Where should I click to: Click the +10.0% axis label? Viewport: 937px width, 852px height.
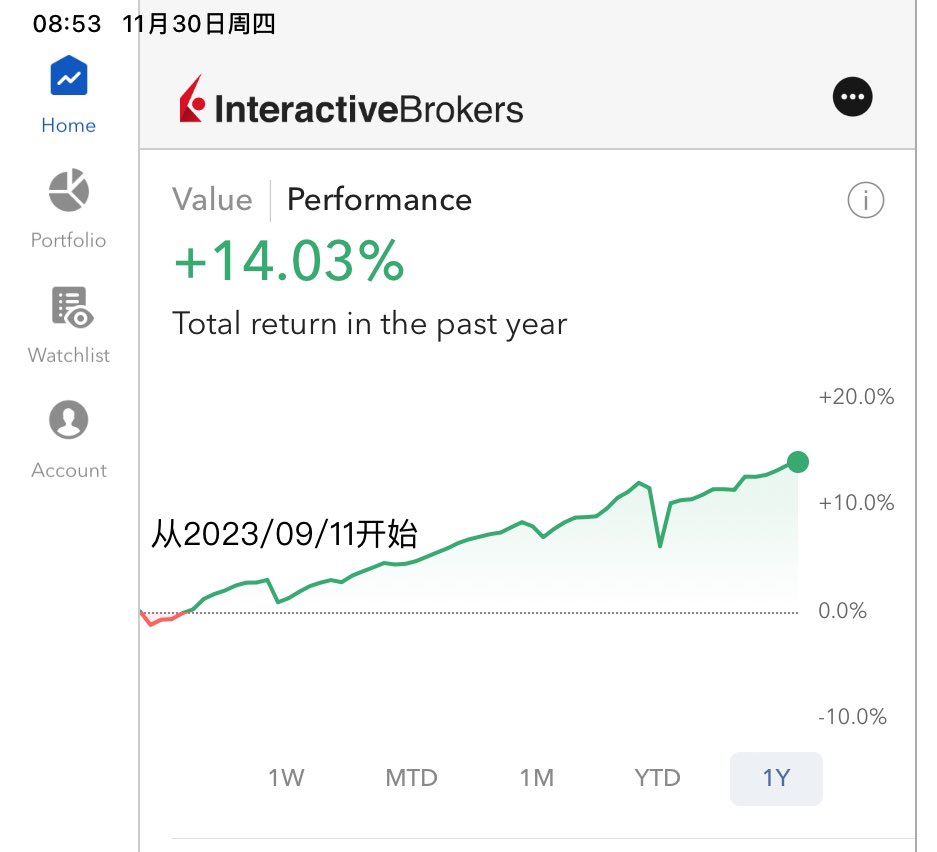856,502
